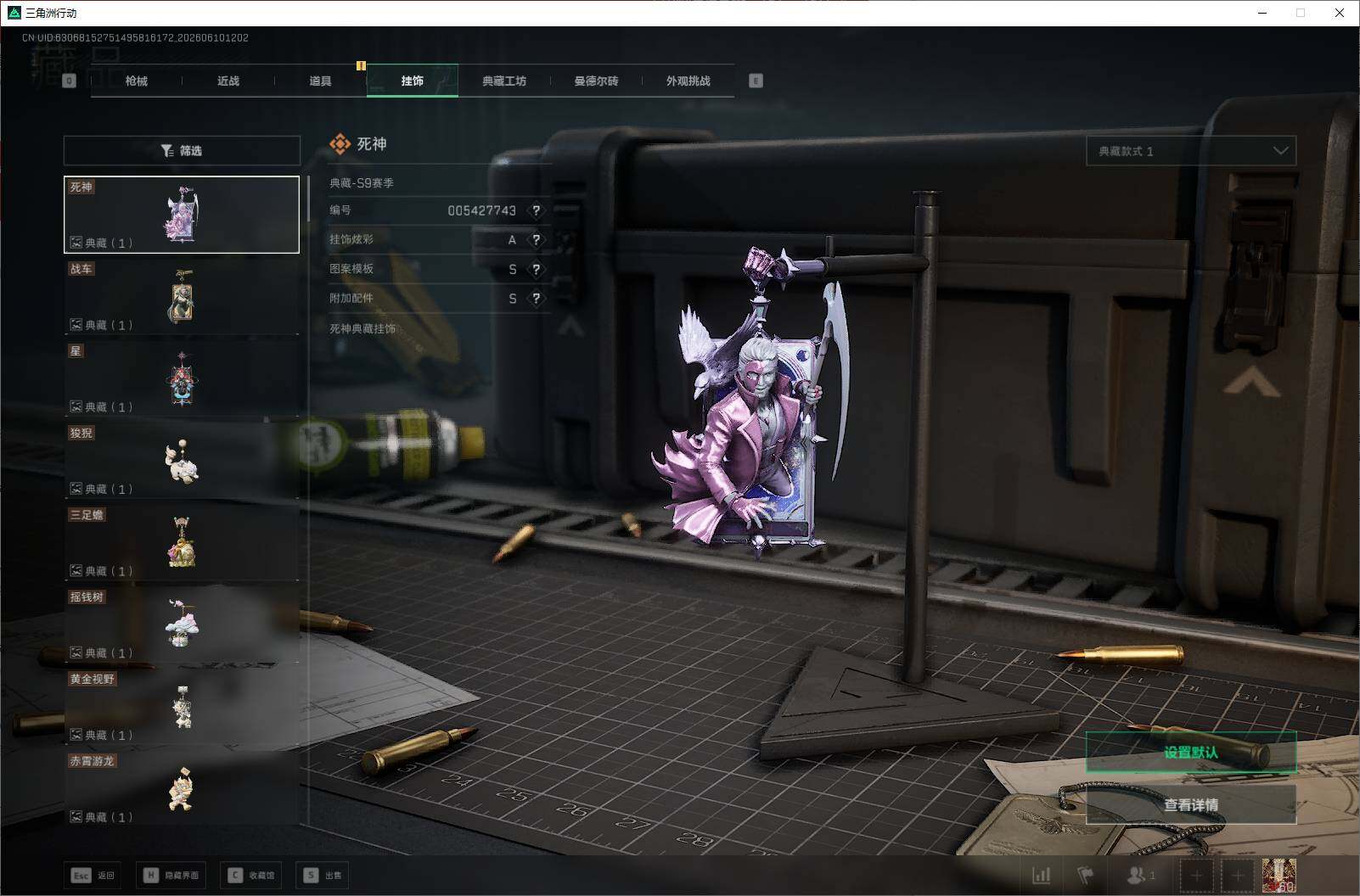The height and width of the screenshot is (896, 1360).
Task: Open the 枪械 tab
Action: (x=137, y=81)
